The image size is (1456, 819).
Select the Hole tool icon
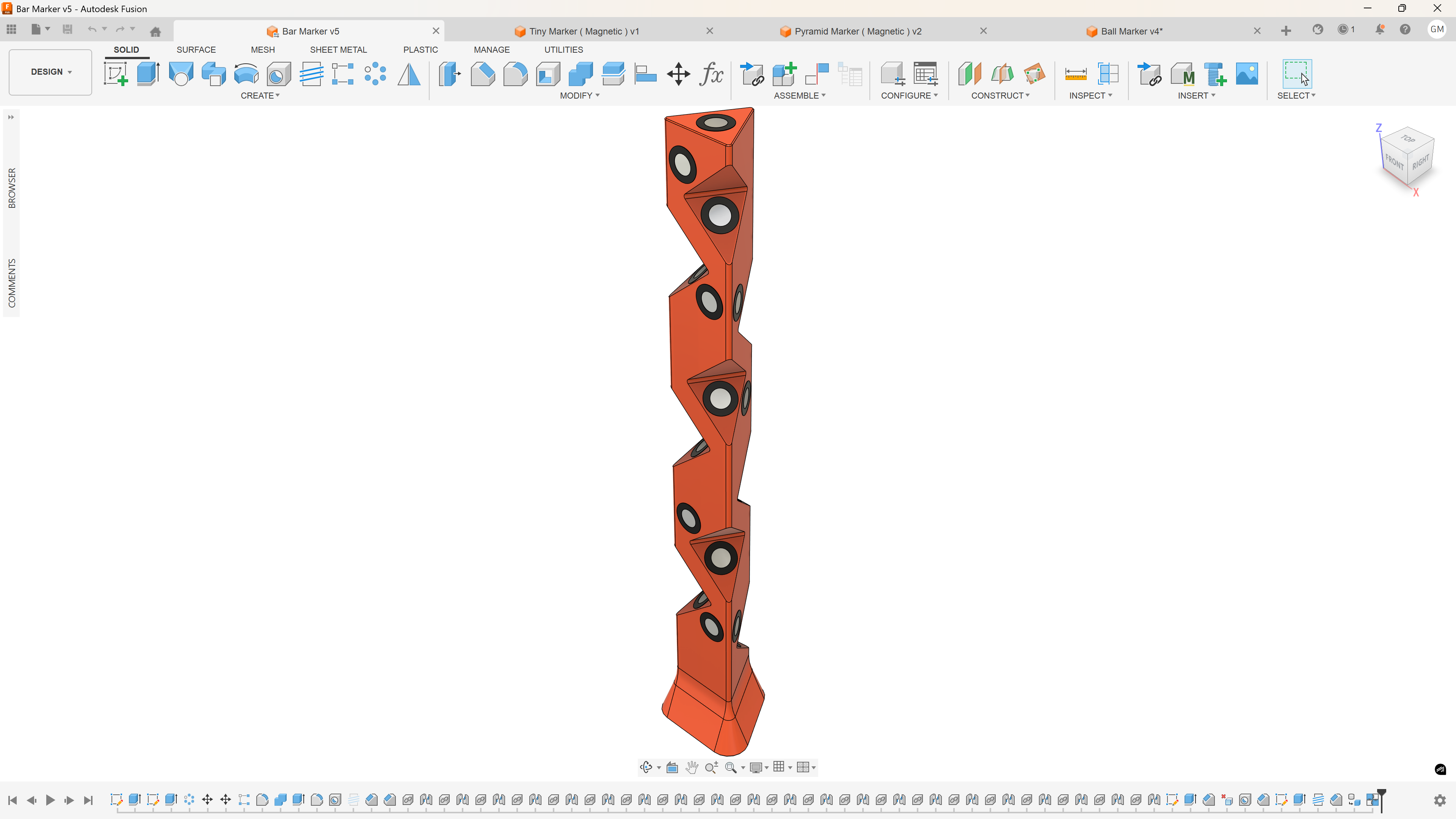click(279, 74)
